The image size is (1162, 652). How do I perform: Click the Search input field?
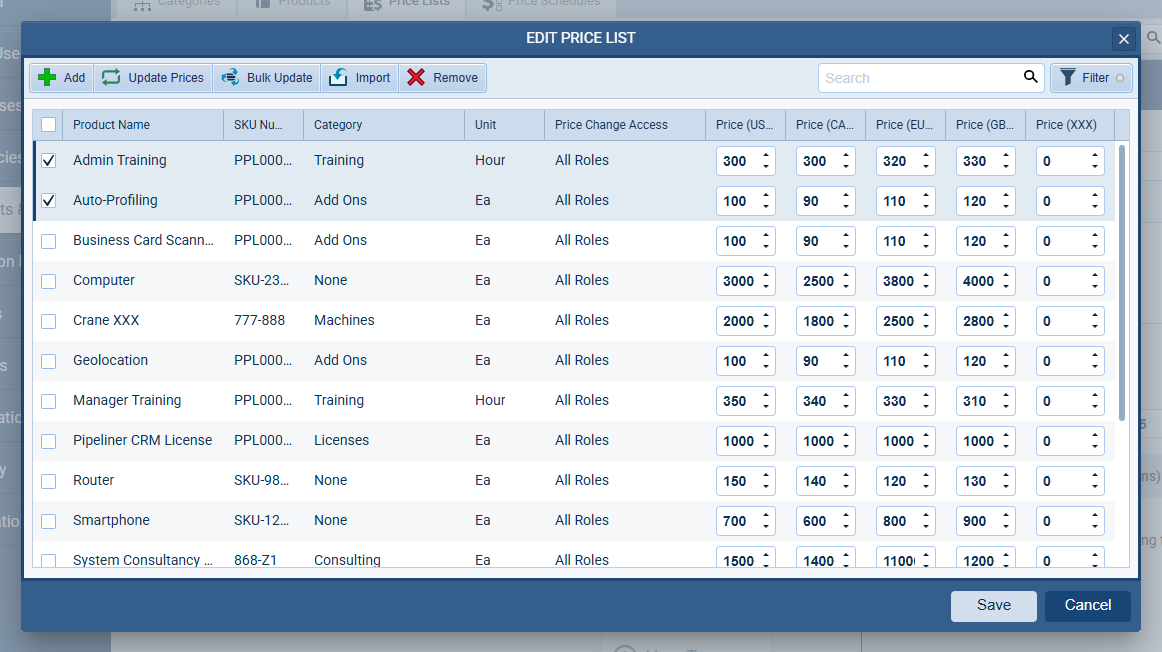click(915, 78)
